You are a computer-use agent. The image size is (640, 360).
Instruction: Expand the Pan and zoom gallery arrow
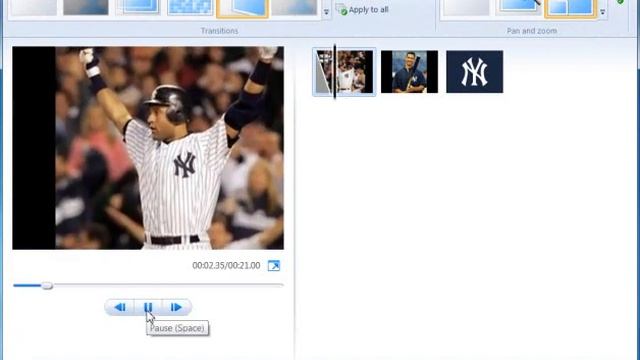(602, 12)
